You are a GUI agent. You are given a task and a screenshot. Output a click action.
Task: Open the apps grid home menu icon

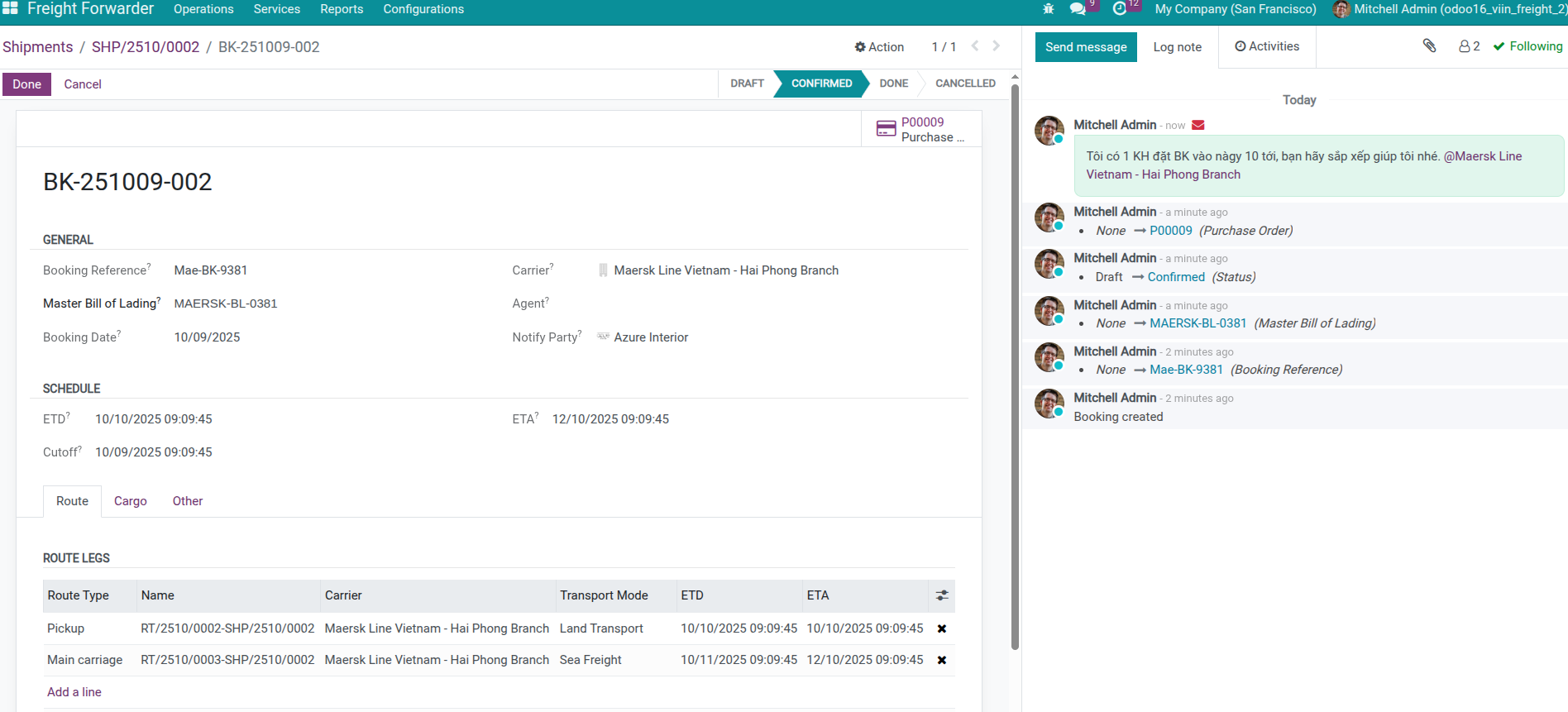[x=10, y=8]
